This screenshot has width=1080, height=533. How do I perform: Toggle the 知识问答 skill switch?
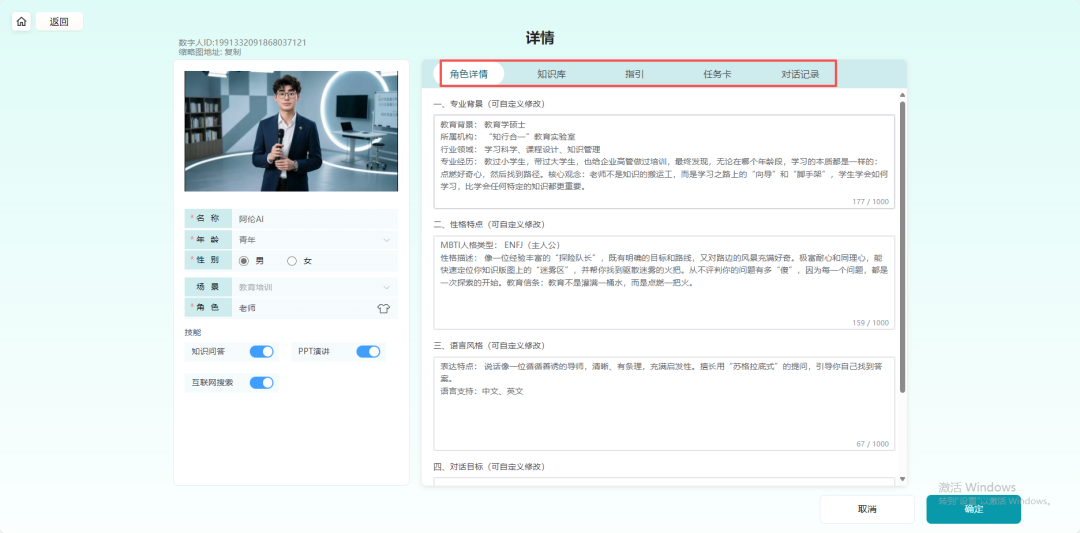(x=261, y=351)
